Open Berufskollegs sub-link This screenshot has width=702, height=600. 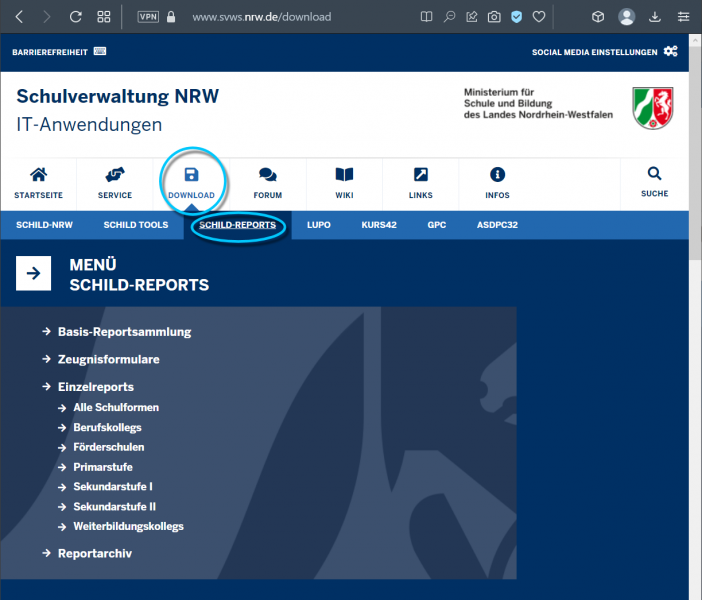(x=107, y=428)
